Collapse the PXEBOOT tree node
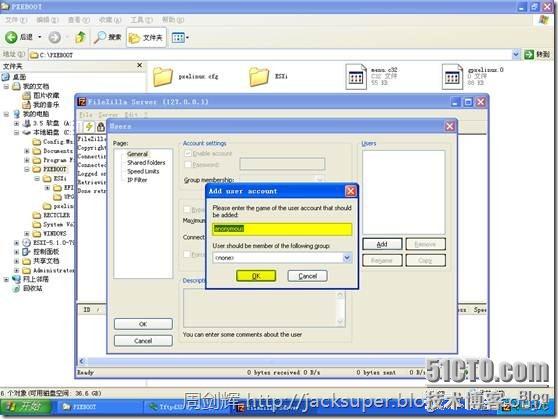 27,169
